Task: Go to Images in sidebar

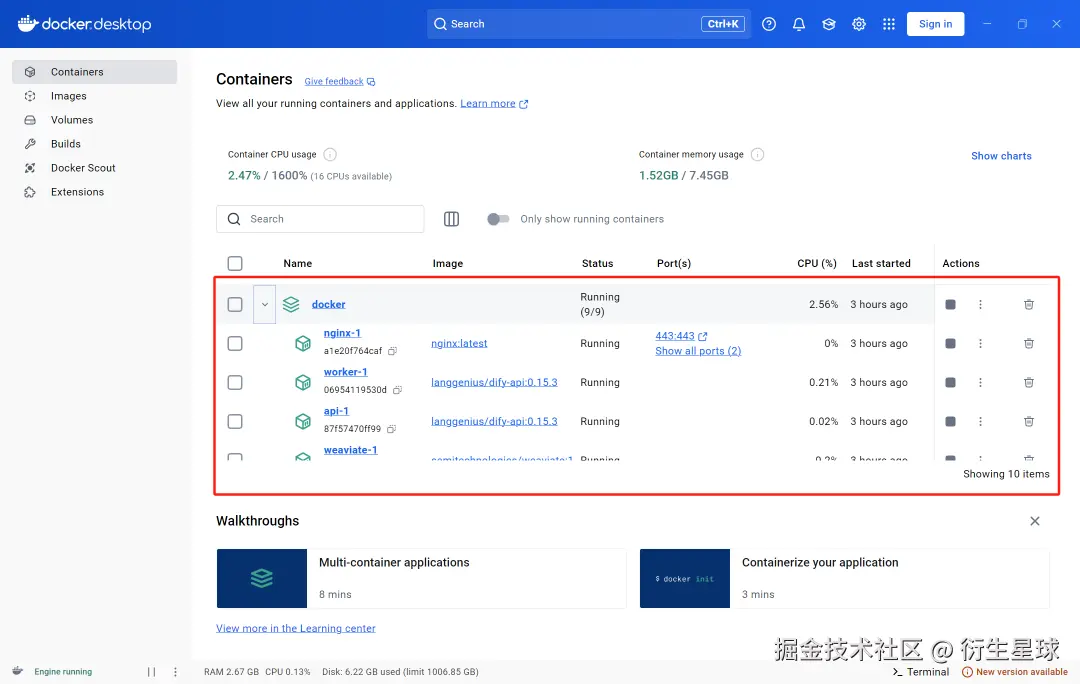Action: (94, 96)
